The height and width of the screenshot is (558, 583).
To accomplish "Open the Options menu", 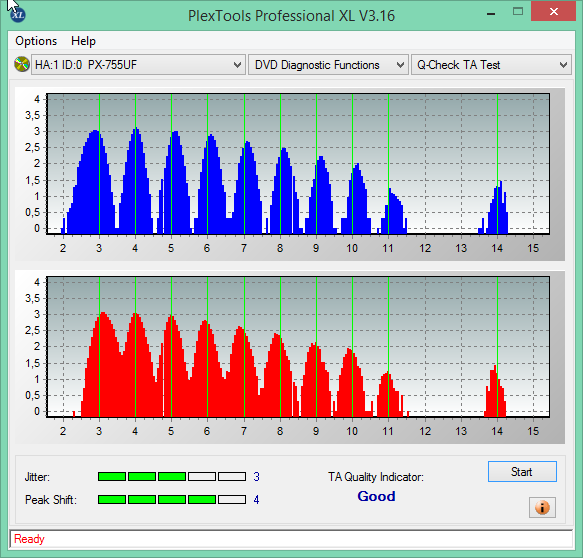I will coord(36,41).
